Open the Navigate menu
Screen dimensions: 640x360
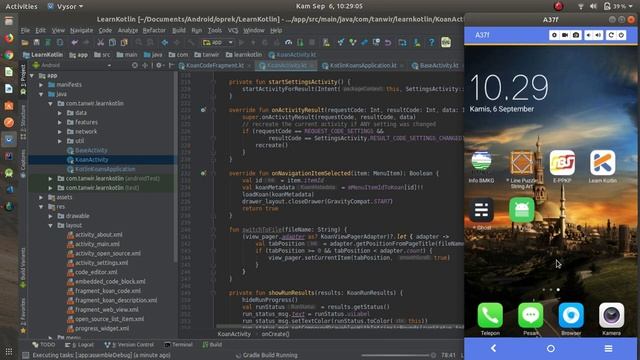tap(81, 30)
